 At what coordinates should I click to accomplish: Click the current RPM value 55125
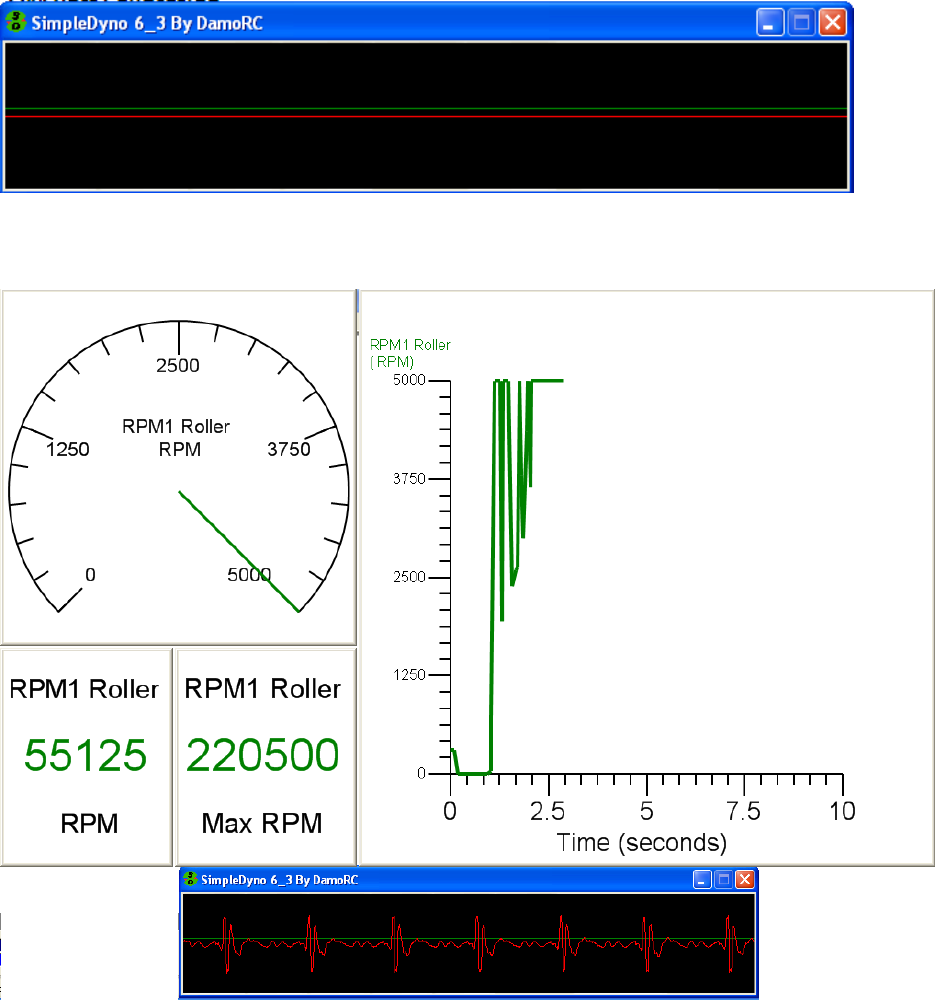pos(85,755)
